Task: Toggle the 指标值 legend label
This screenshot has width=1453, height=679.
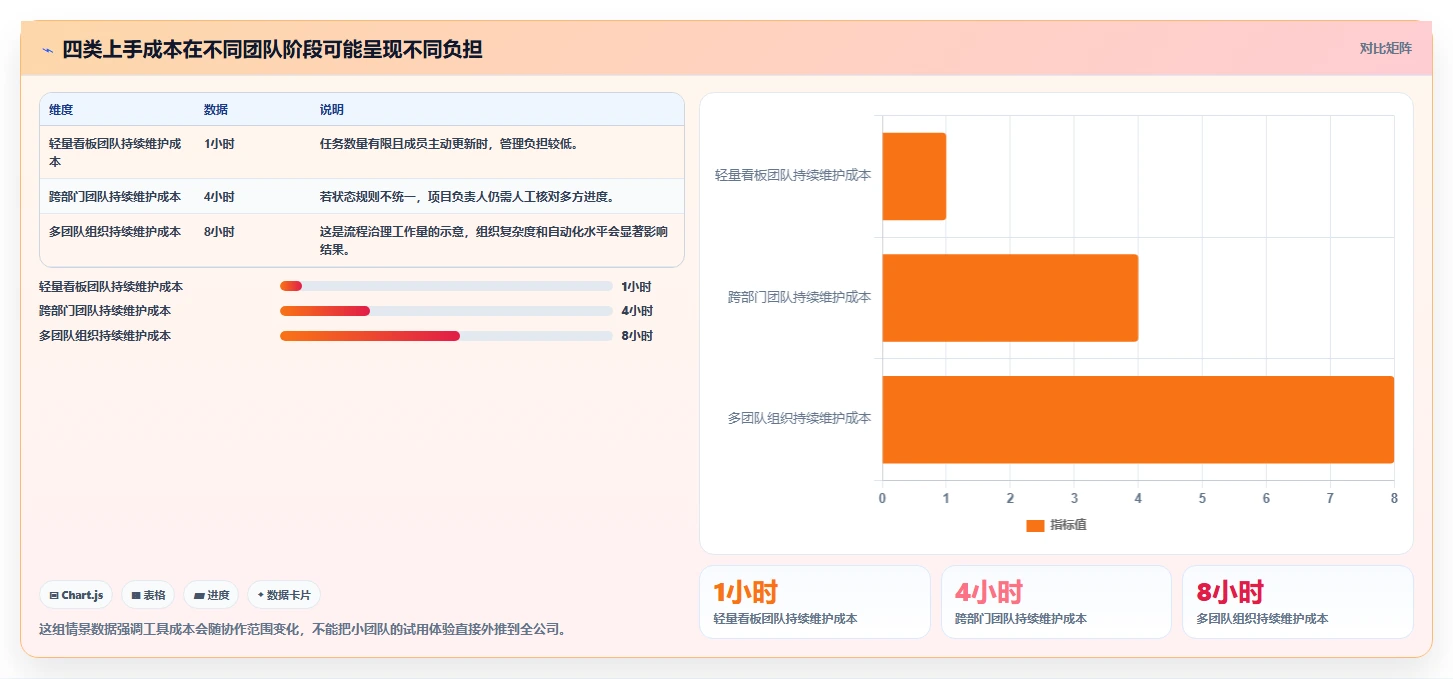Action: [1068, 525]
